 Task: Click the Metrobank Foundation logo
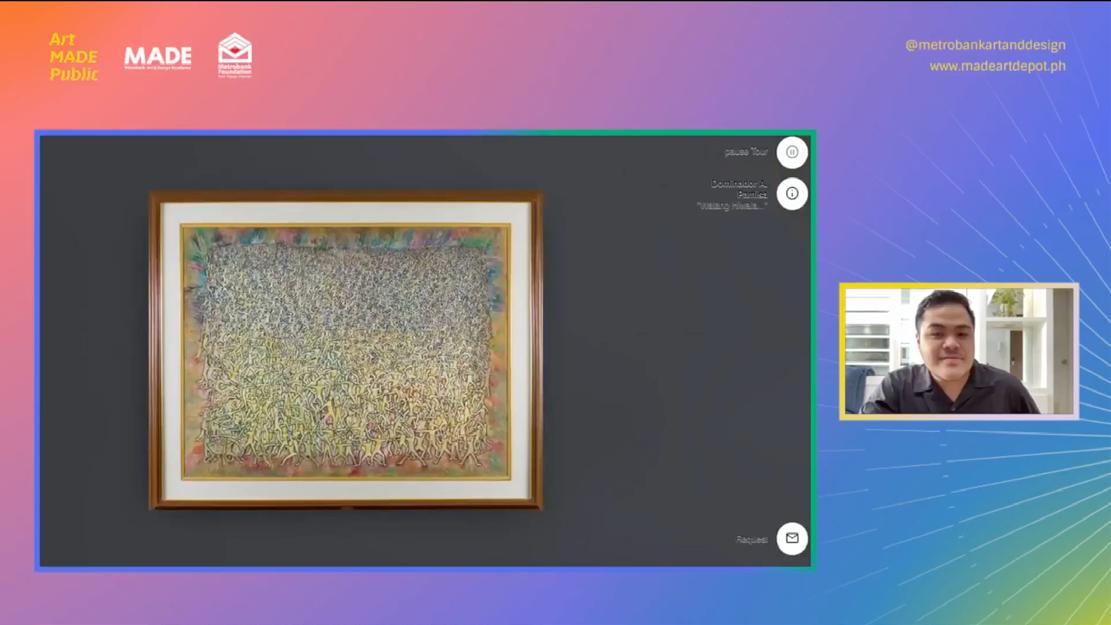coord(235,55)
